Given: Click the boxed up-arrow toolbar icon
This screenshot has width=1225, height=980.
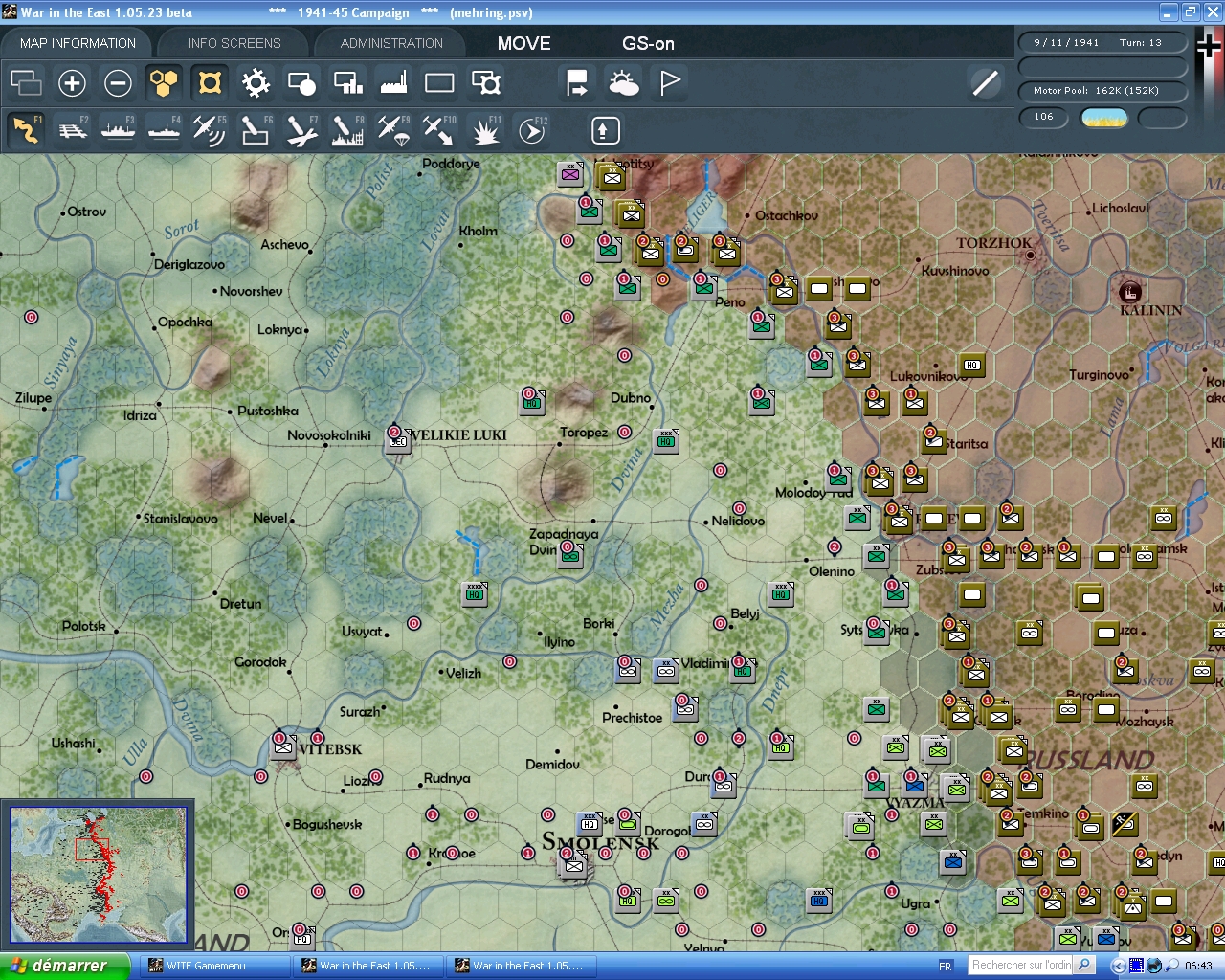Looking at the screenshot, I should pos(604,130).
